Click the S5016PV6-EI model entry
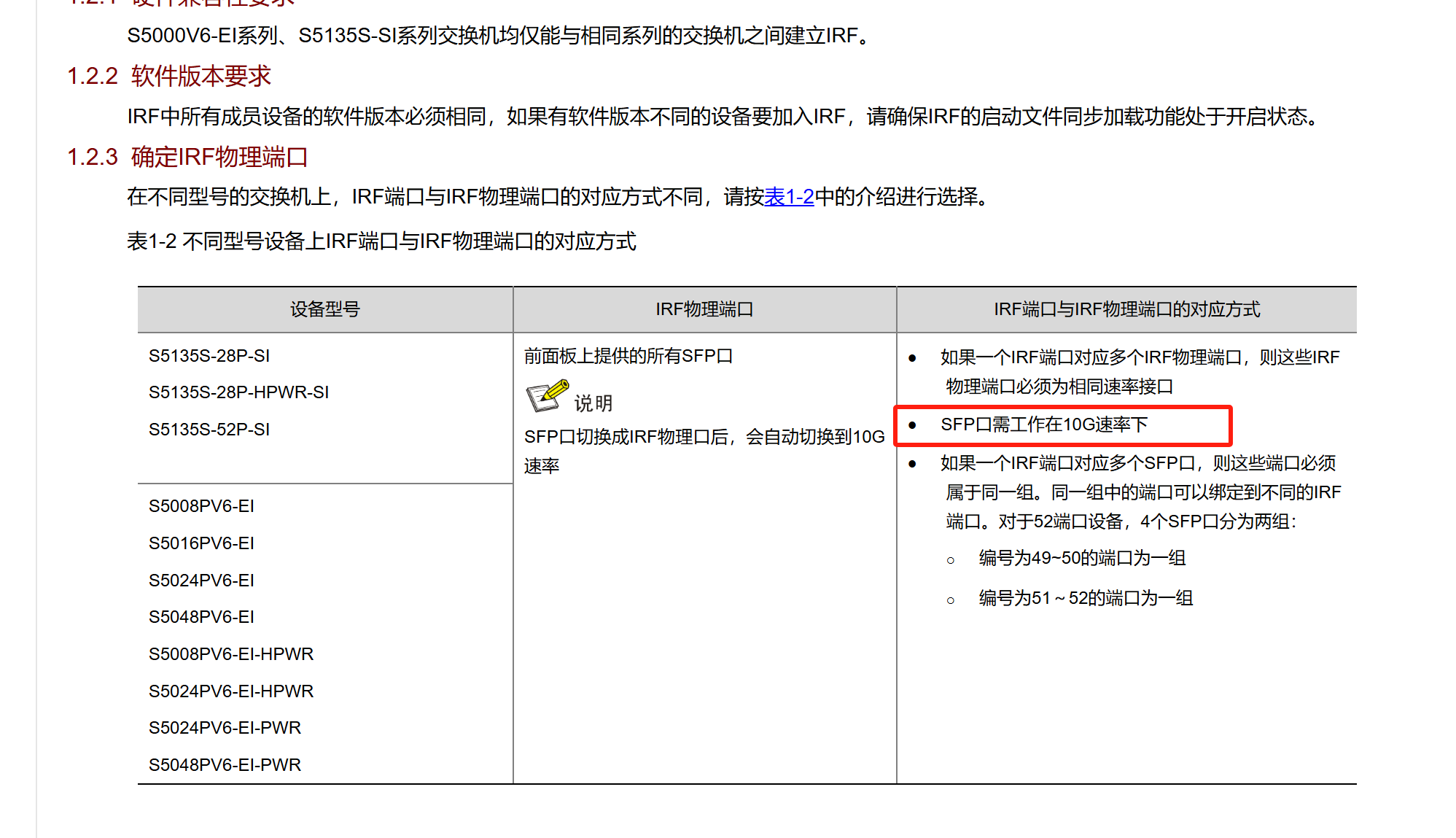Viewport: 1456px width, 838px height. (x=201, y=543)
